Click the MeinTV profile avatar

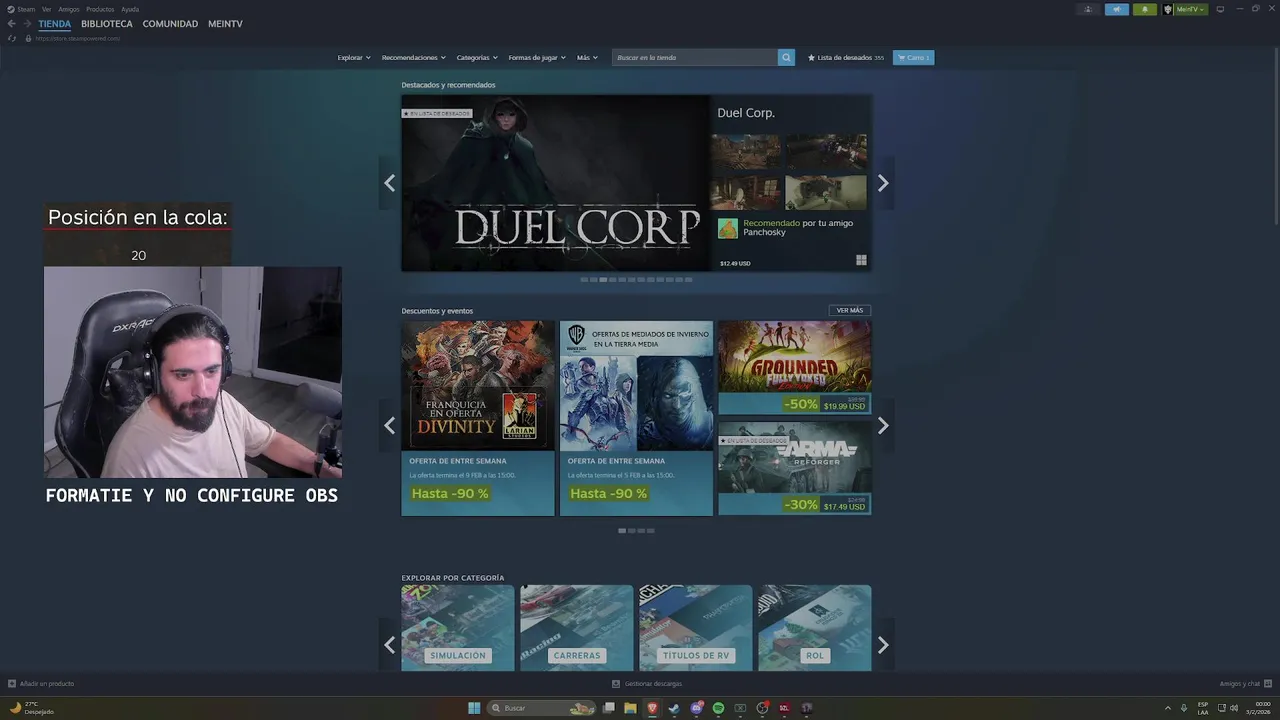tap(1168, 9)
